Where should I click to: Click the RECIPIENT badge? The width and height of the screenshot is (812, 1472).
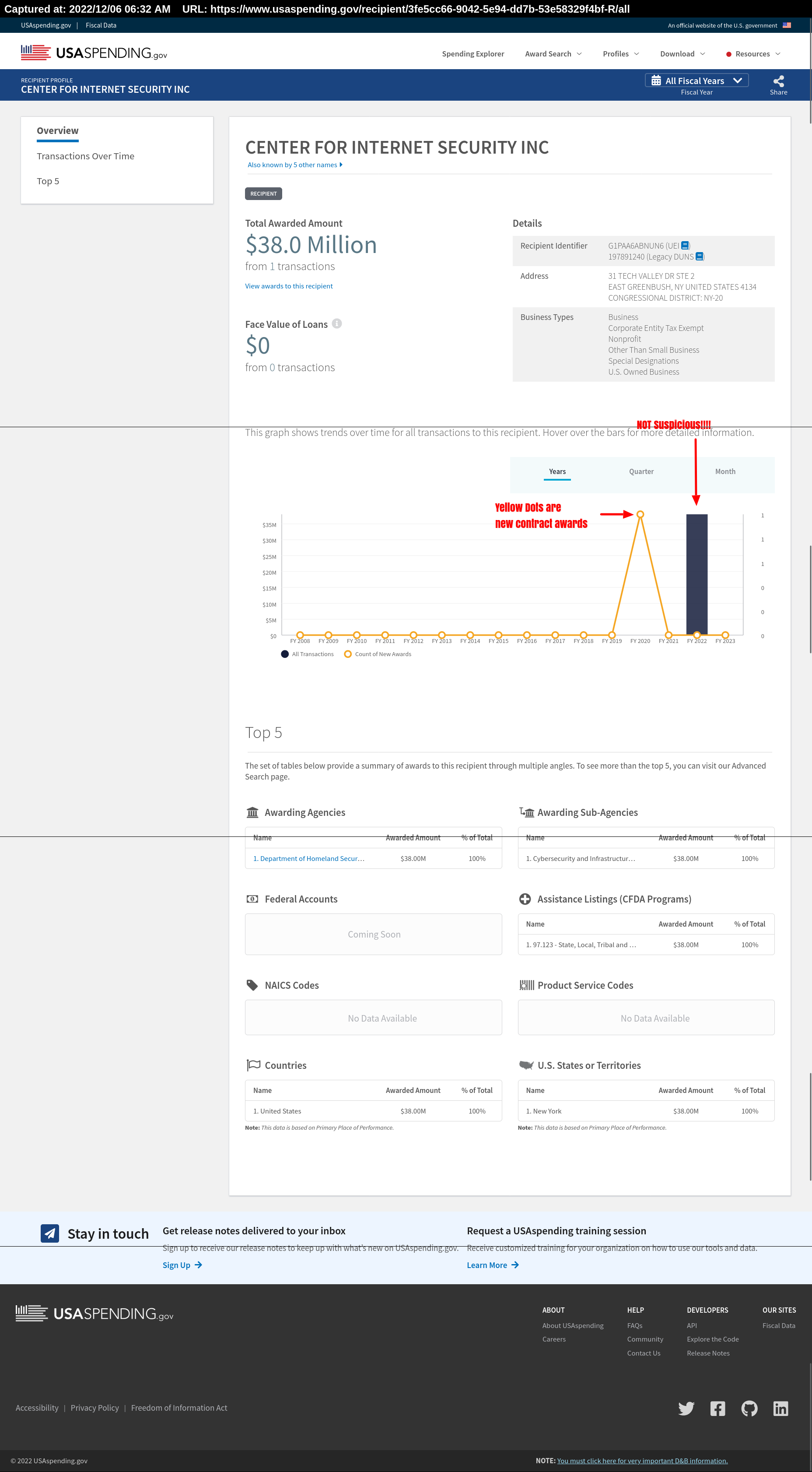pyautogui.click(x=263, y=193)
